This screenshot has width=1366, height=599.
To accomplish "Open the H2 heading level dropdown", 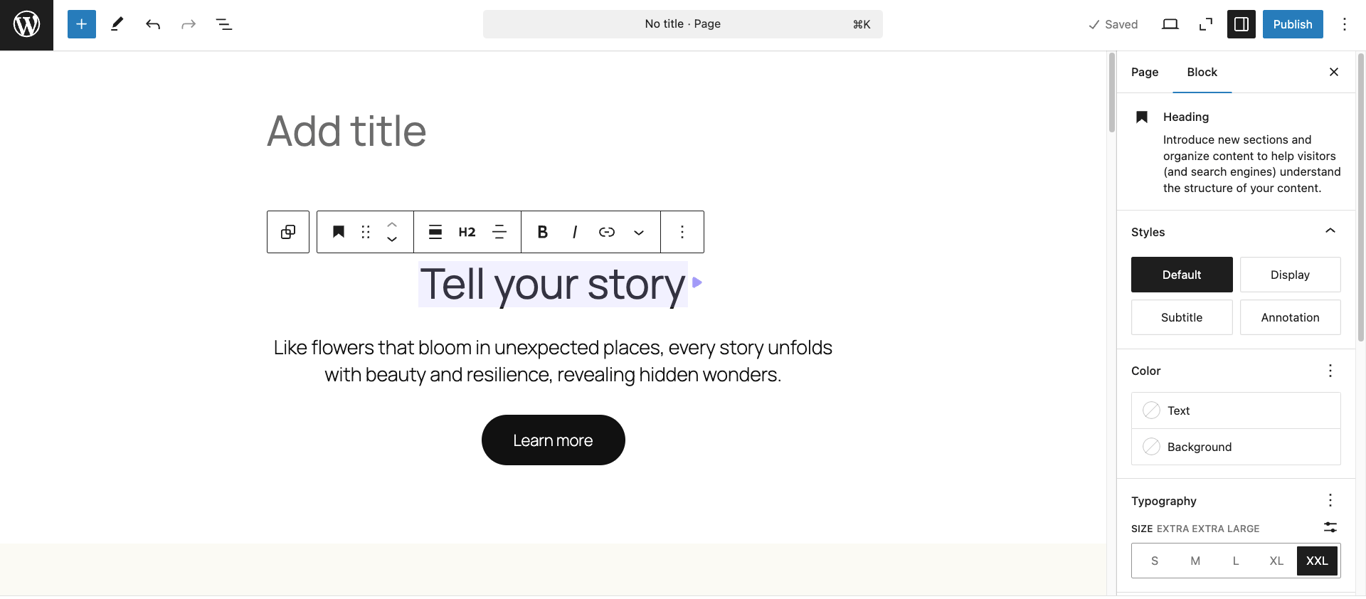I will (467, 231).
